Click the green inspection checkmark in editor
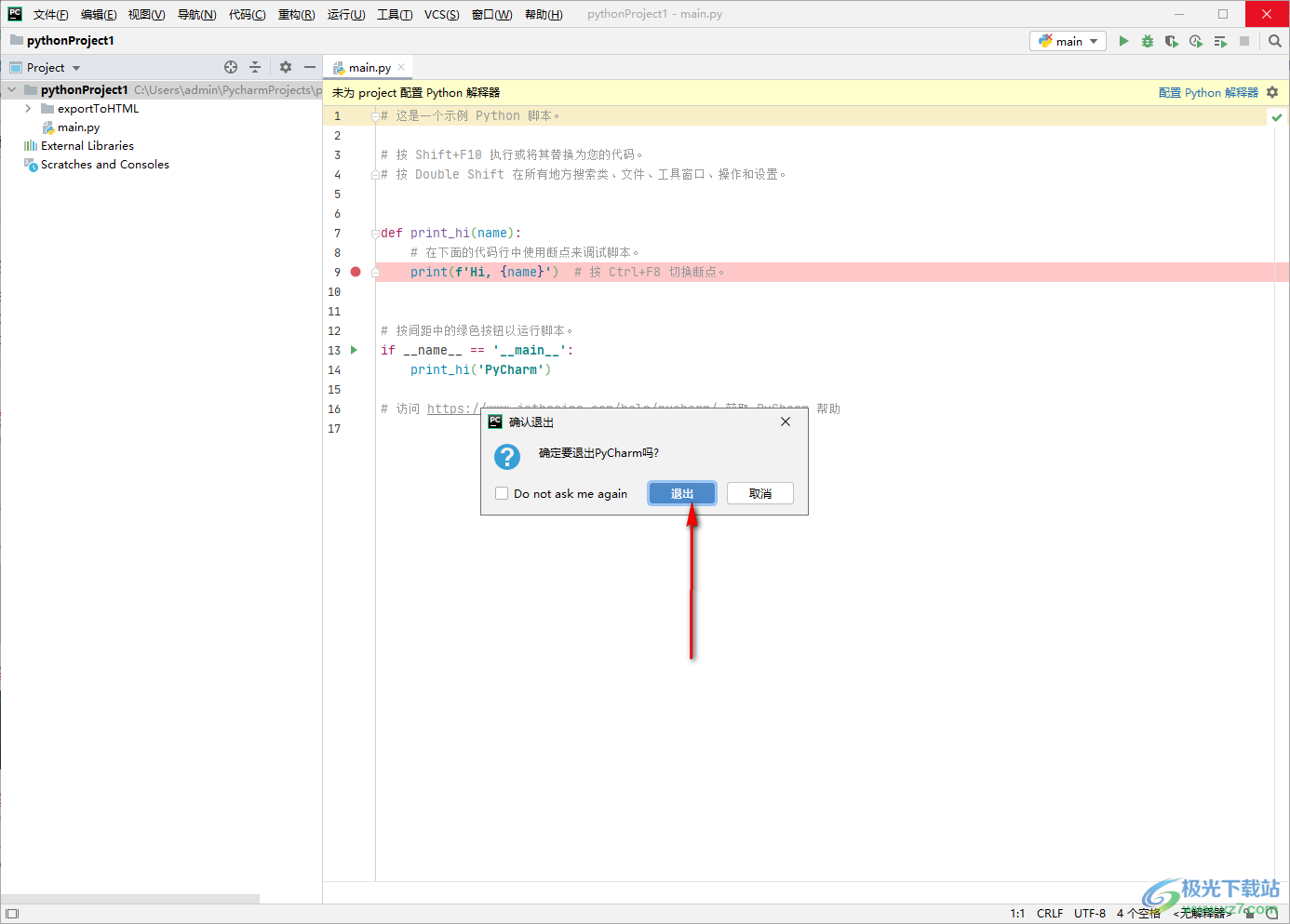The image size is (1290, 924). (1277, 117)
